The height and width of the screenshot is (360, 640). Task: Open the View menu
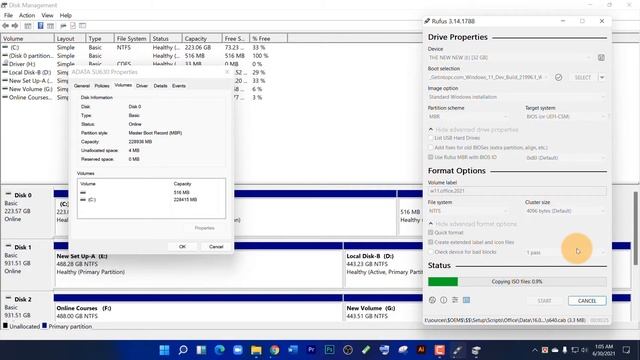coord(47,15)
